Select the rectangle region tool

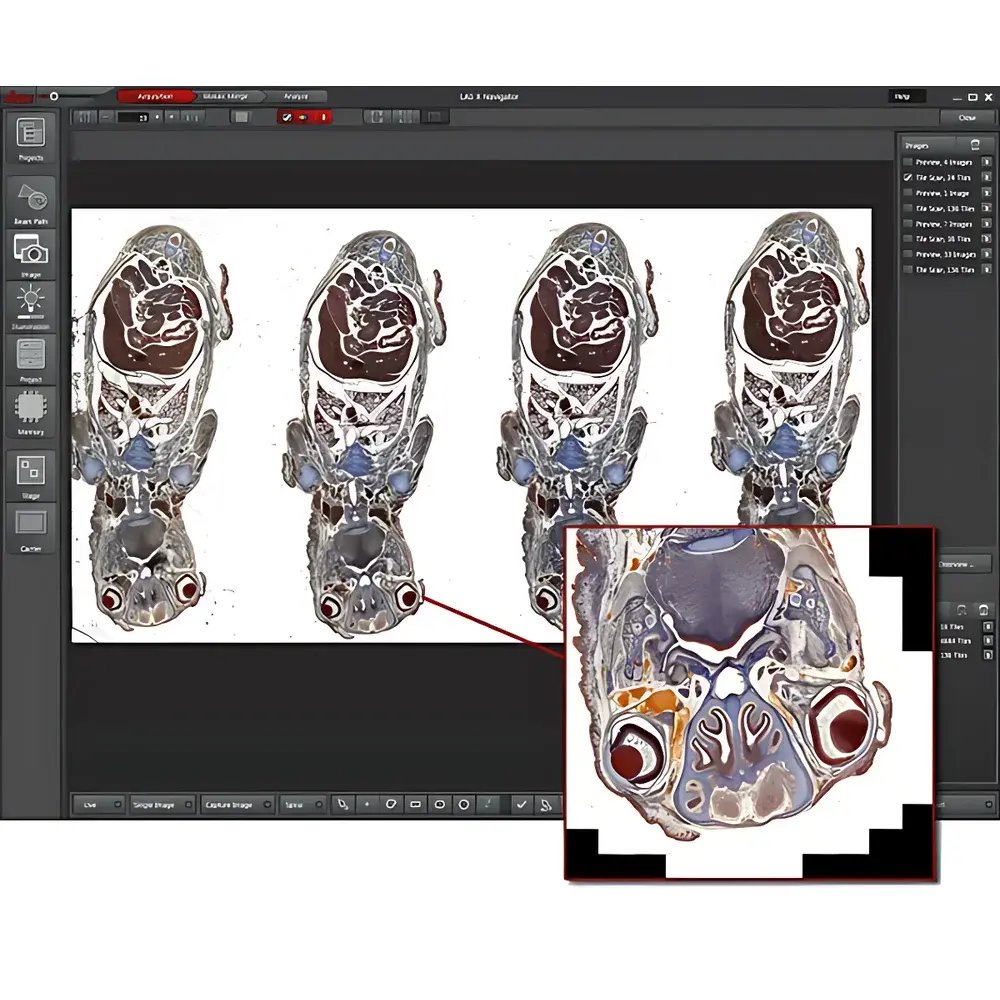(x=415, y=804)
